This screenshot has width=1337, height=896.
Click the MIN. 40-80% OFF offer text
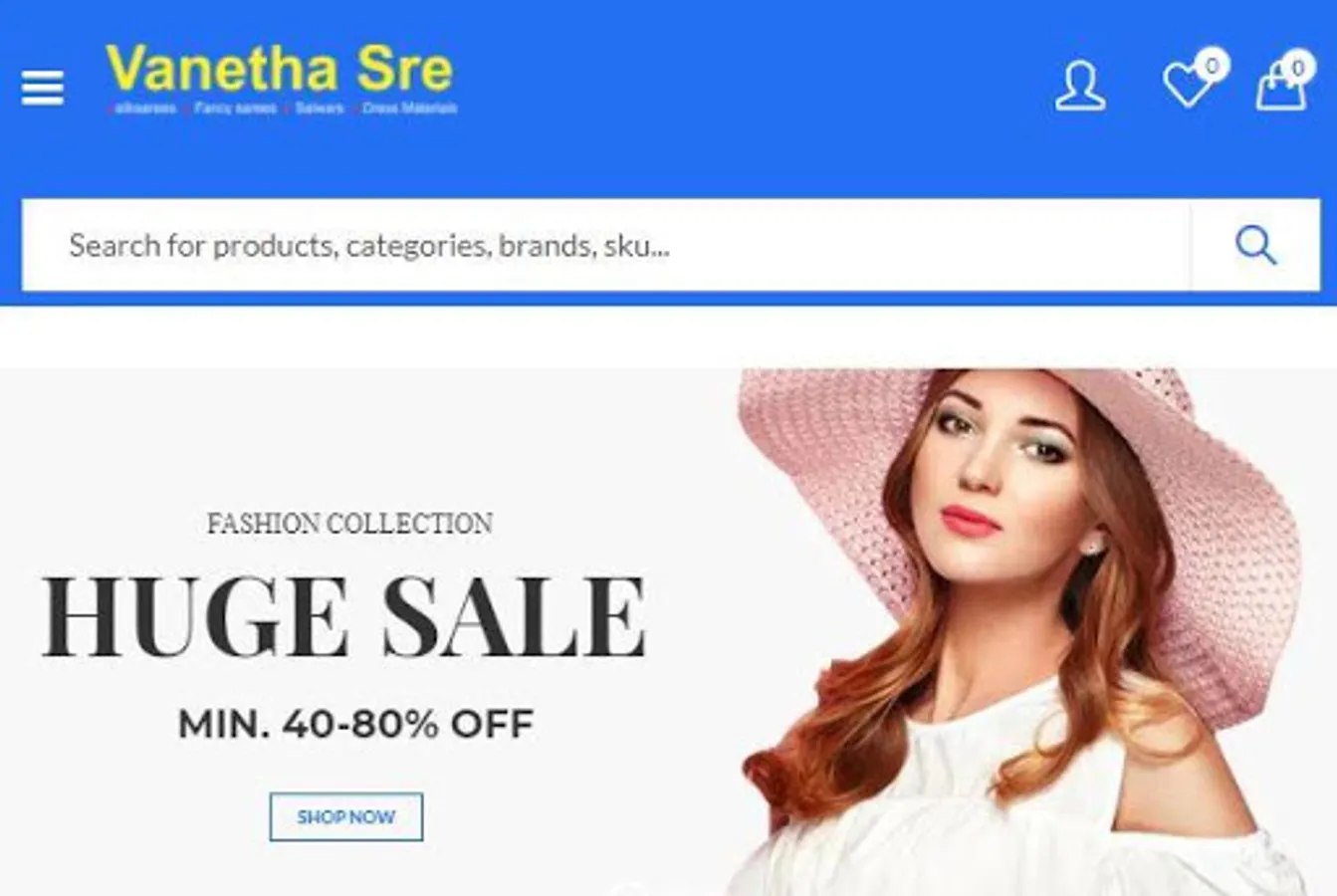(355, 724)
